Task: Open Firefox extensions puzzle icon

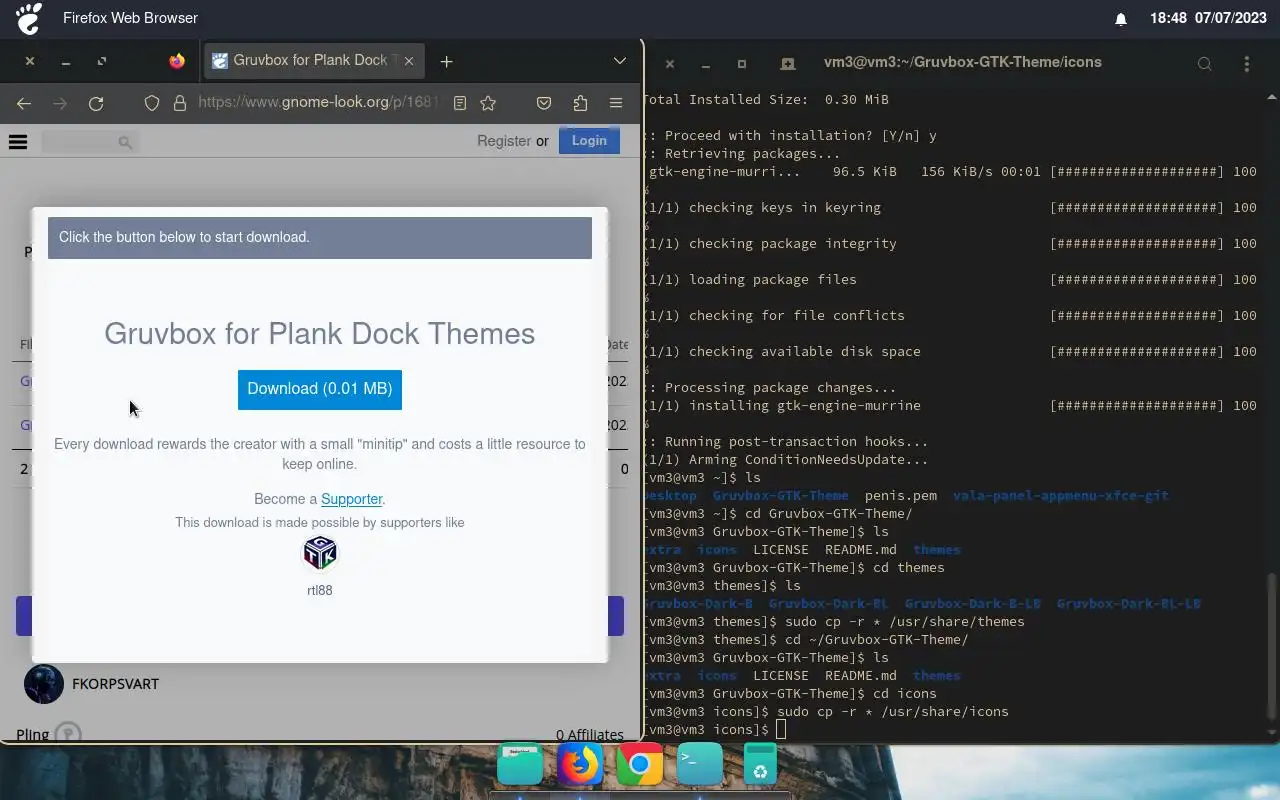Action: coord(580,103)
